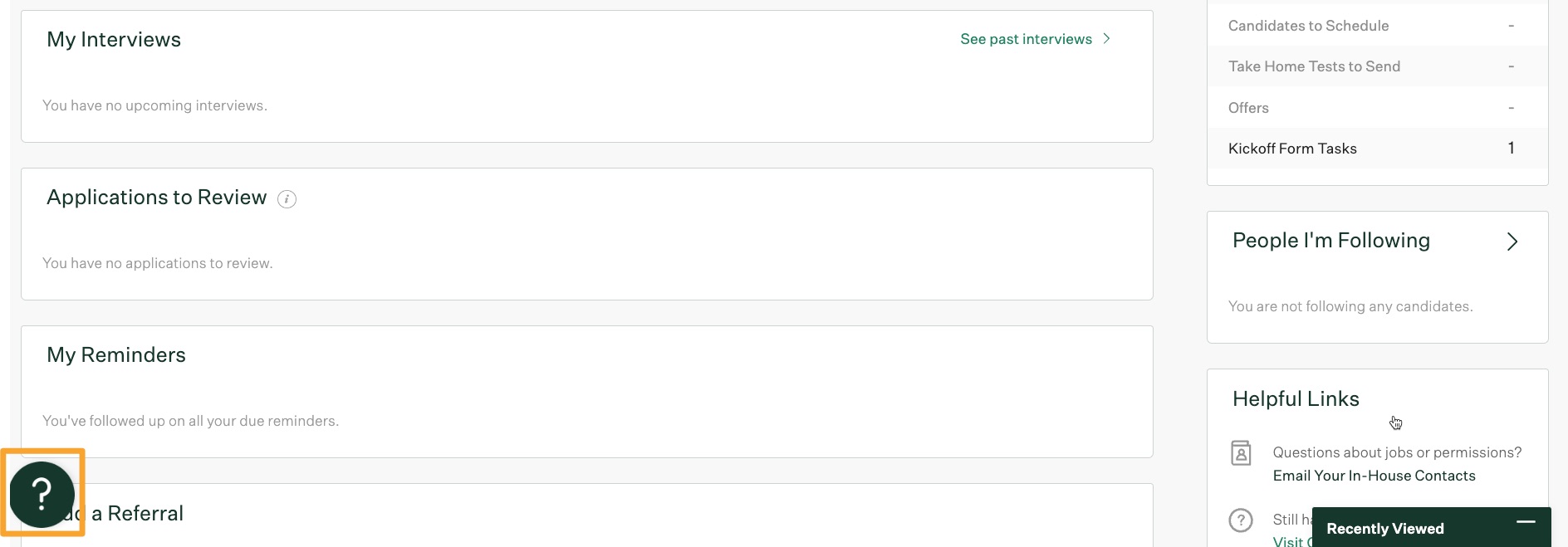This screenshot has height=547, width=1568.
Task: Click the chevron arrow after See past interviews
Action: pos(1106,39)
